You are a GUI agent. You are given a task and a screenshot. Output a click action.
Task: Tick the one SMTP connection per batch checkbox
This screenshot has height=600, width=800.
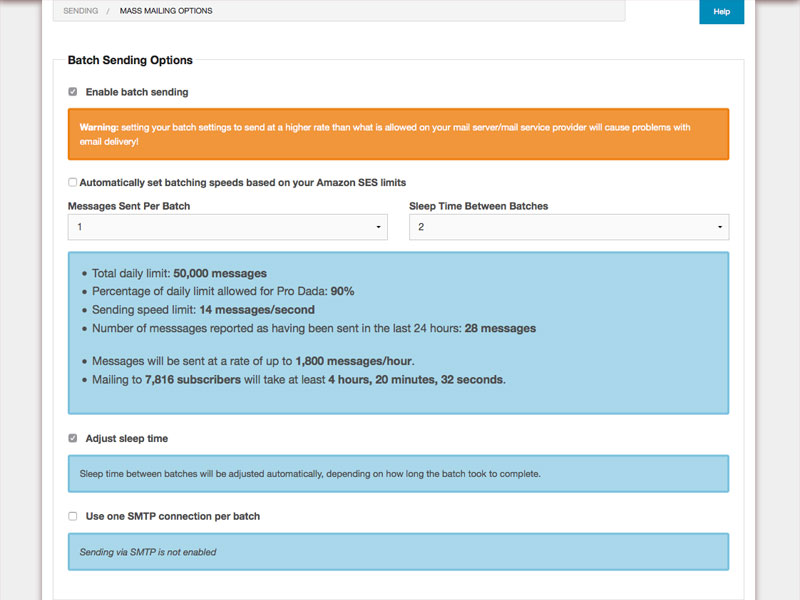[72, 516]
